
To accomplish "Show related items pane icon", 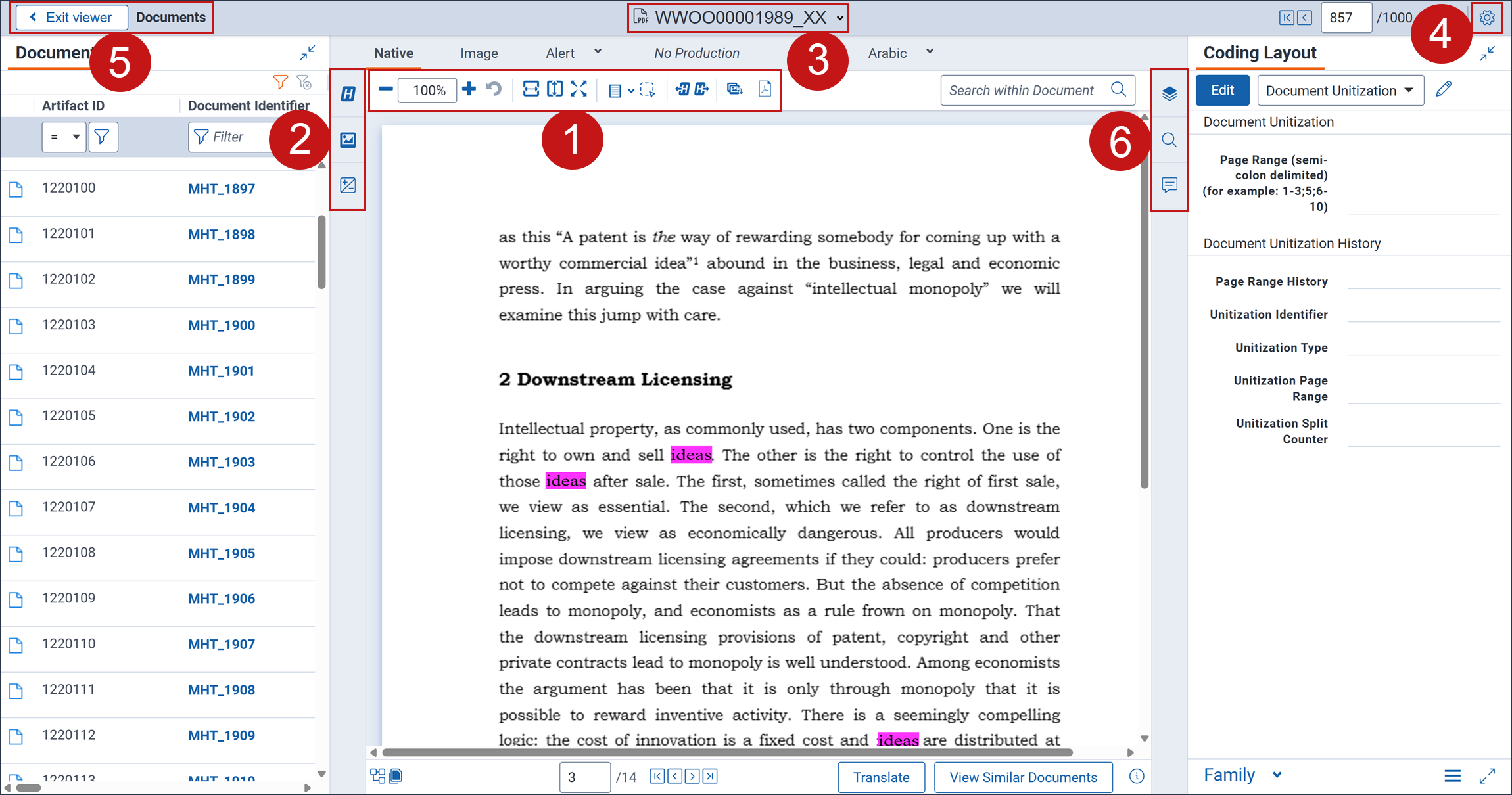I will [x=377, y=777].
